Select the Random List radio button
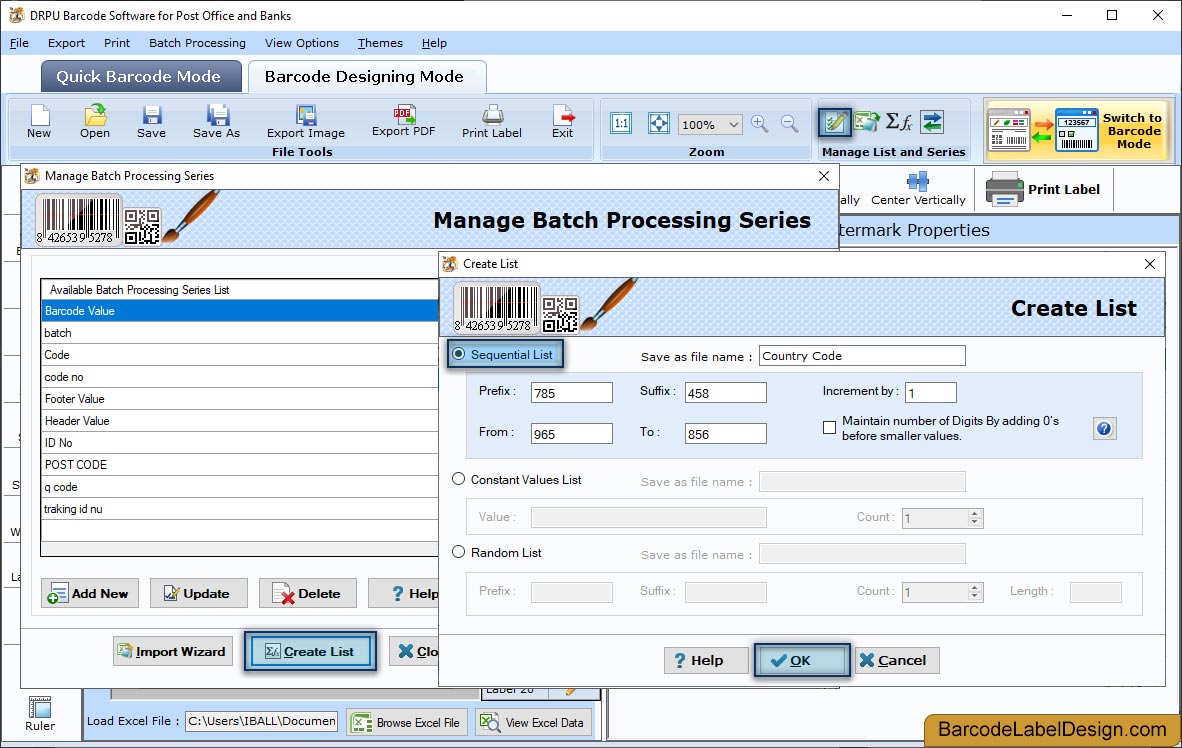This screenshot has height=748, width=1182. point(458,553)
